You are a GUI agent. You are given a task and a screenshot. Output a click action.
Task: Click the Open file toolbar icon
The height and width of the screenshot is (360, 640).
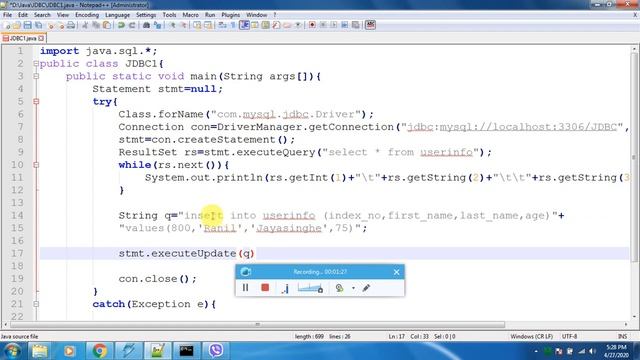tap(17, 25)
